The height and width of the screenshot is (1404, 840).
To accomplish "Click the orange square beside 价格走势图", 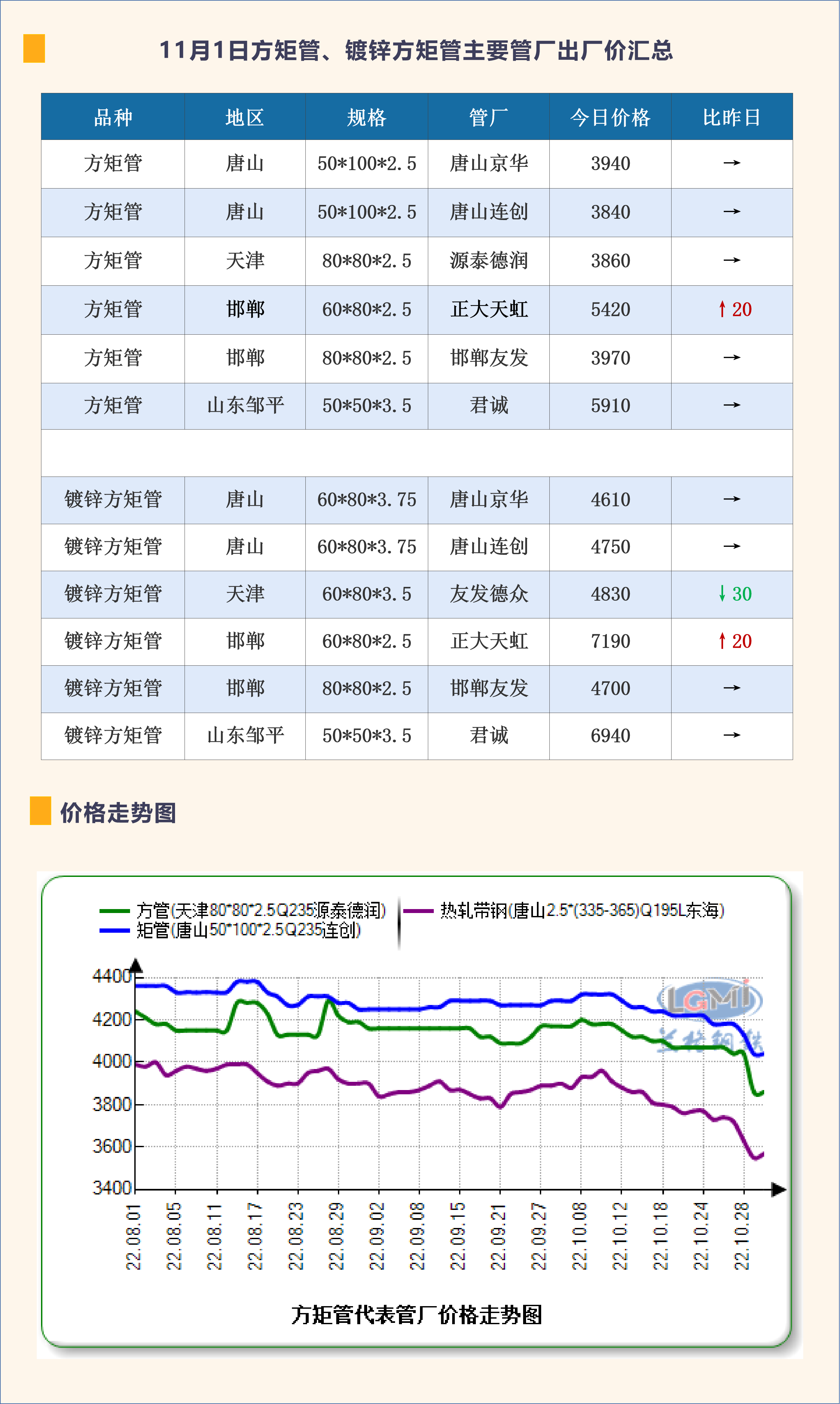I will [40, 811].
